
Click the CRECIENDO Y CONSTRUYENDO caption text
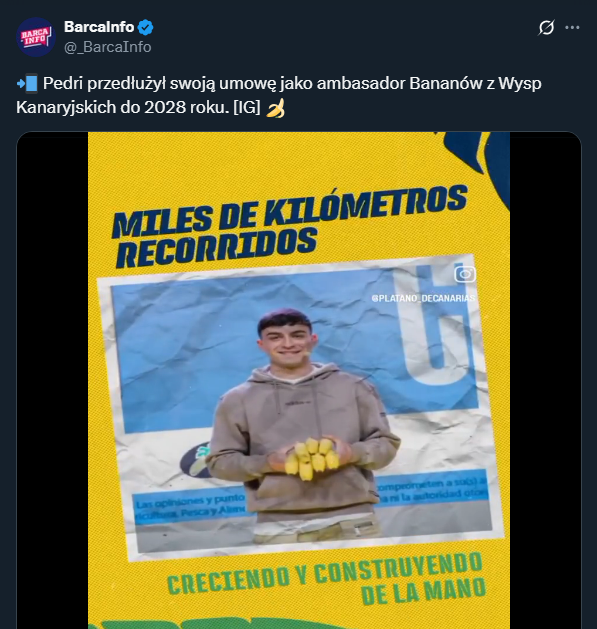325,578
